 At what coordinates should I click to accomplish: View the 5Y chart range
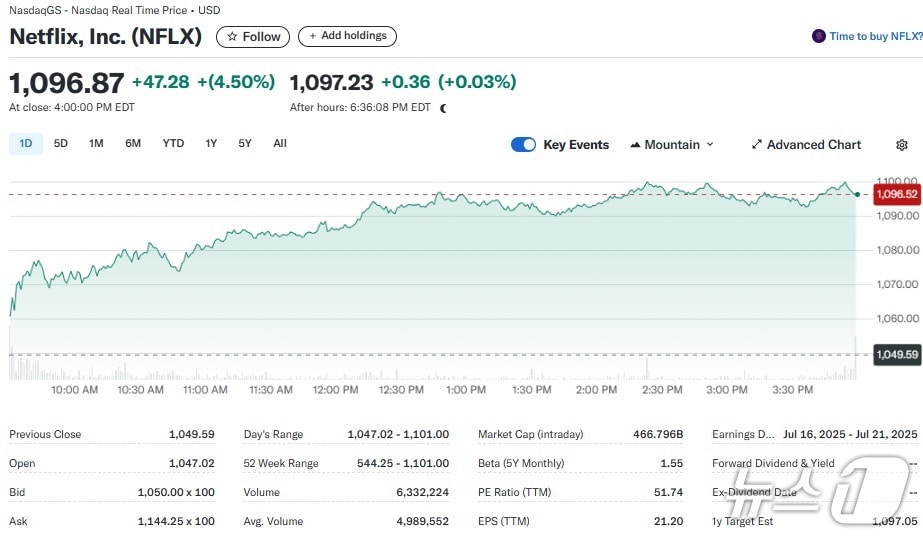(245, 144)
